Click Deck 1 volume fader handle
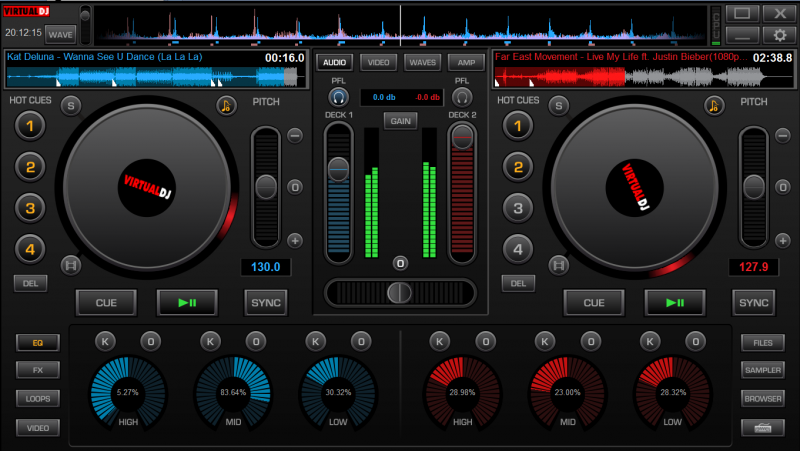Screen dimensions: 800x451 tap(338, 170)
